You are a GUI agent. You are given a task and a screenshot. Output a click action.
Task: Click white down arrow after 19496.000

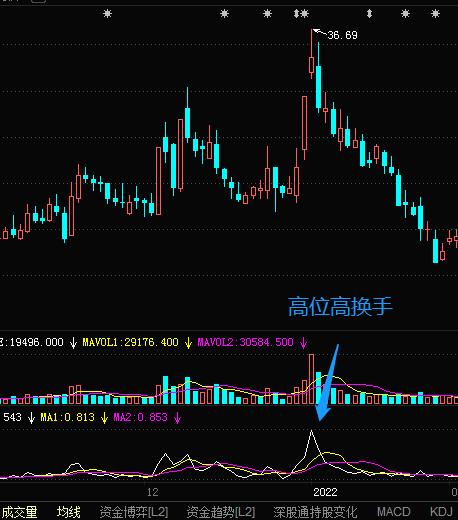click(73, 342)
